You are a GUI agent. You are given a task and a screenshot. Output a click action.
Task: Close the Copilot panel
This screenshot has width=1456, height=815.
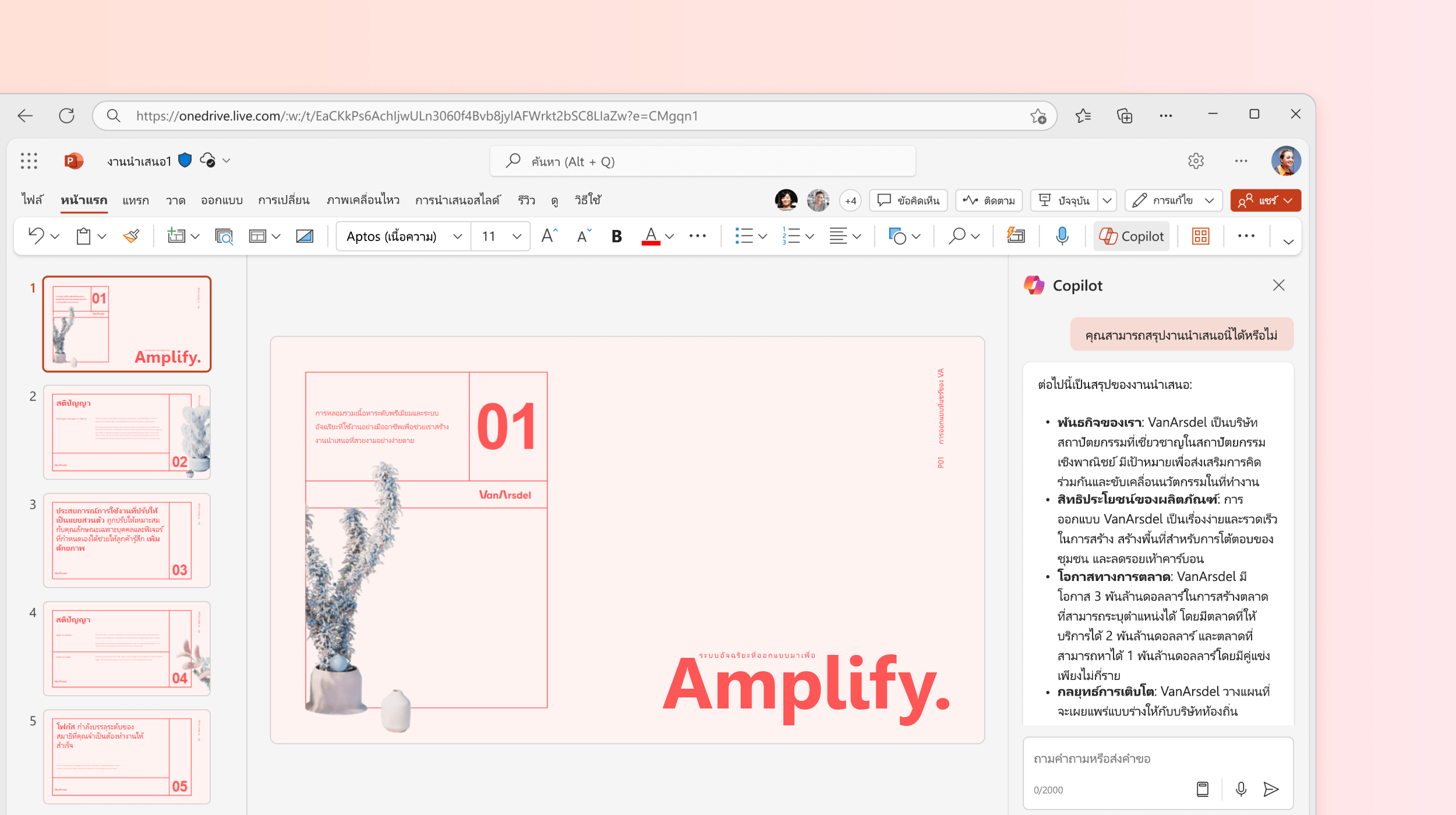coord(1278,285)
